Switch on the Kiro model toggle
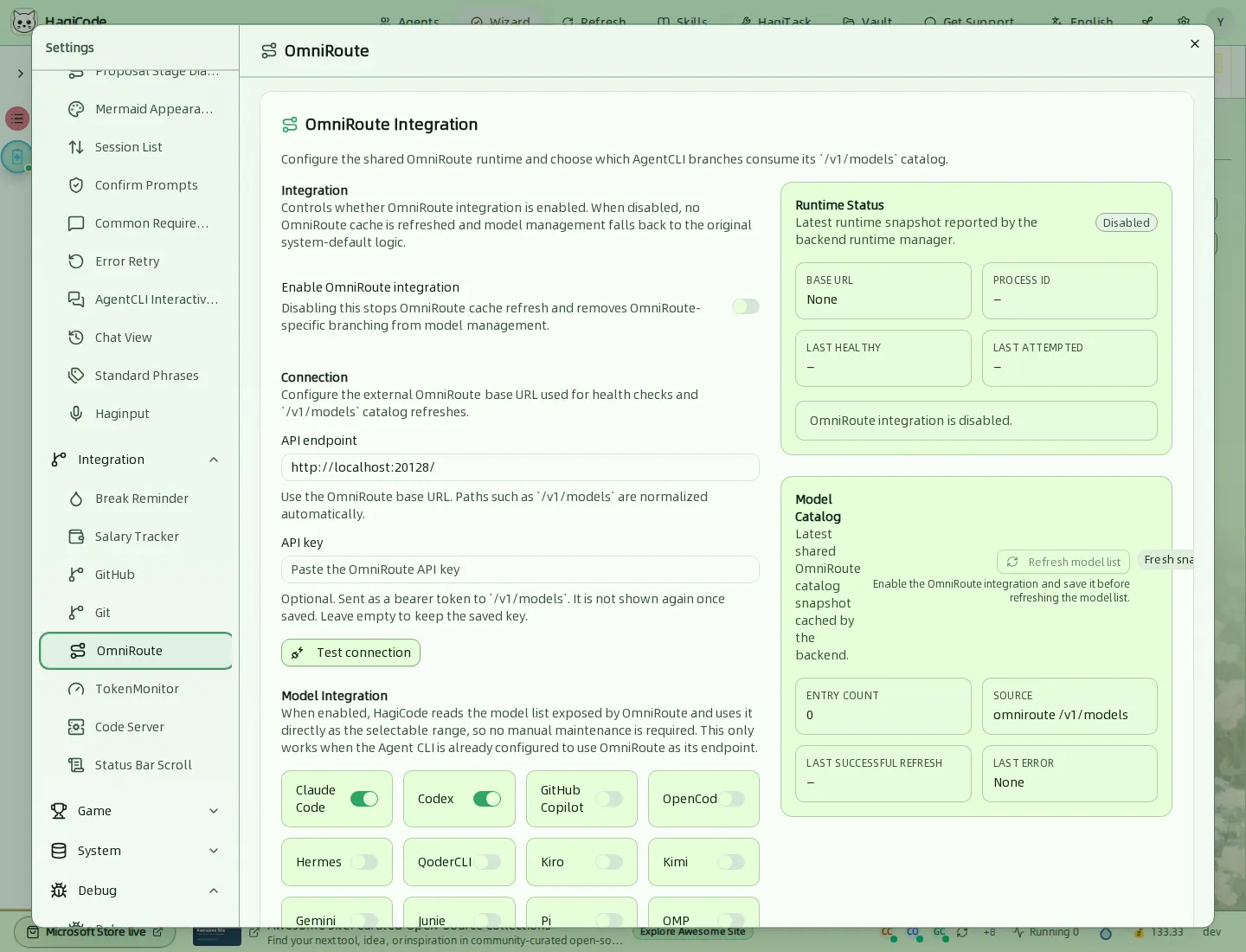Viewport: 1246px width, 952px height. [609, 862]
